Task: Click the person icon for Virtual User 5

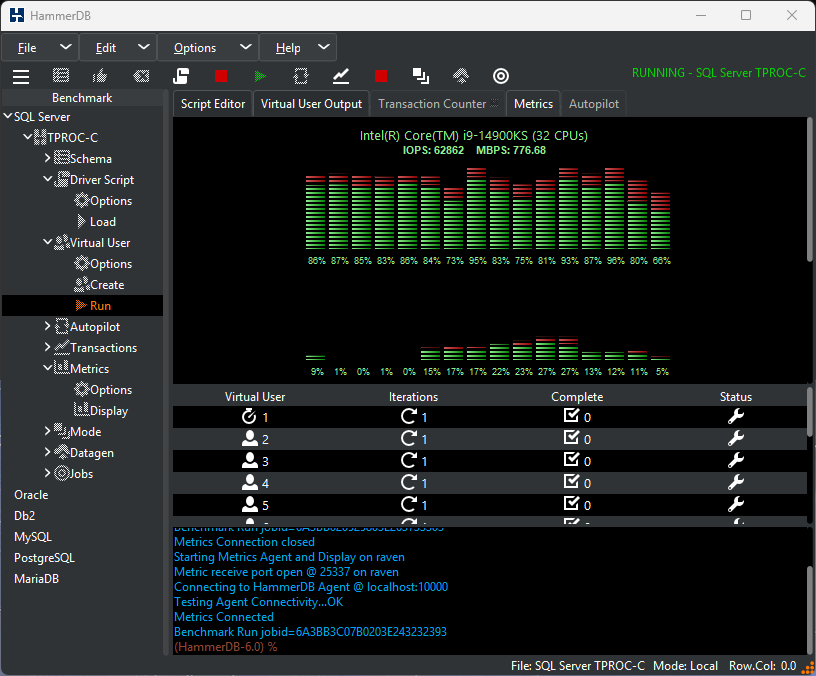Action: click(250, 504)
